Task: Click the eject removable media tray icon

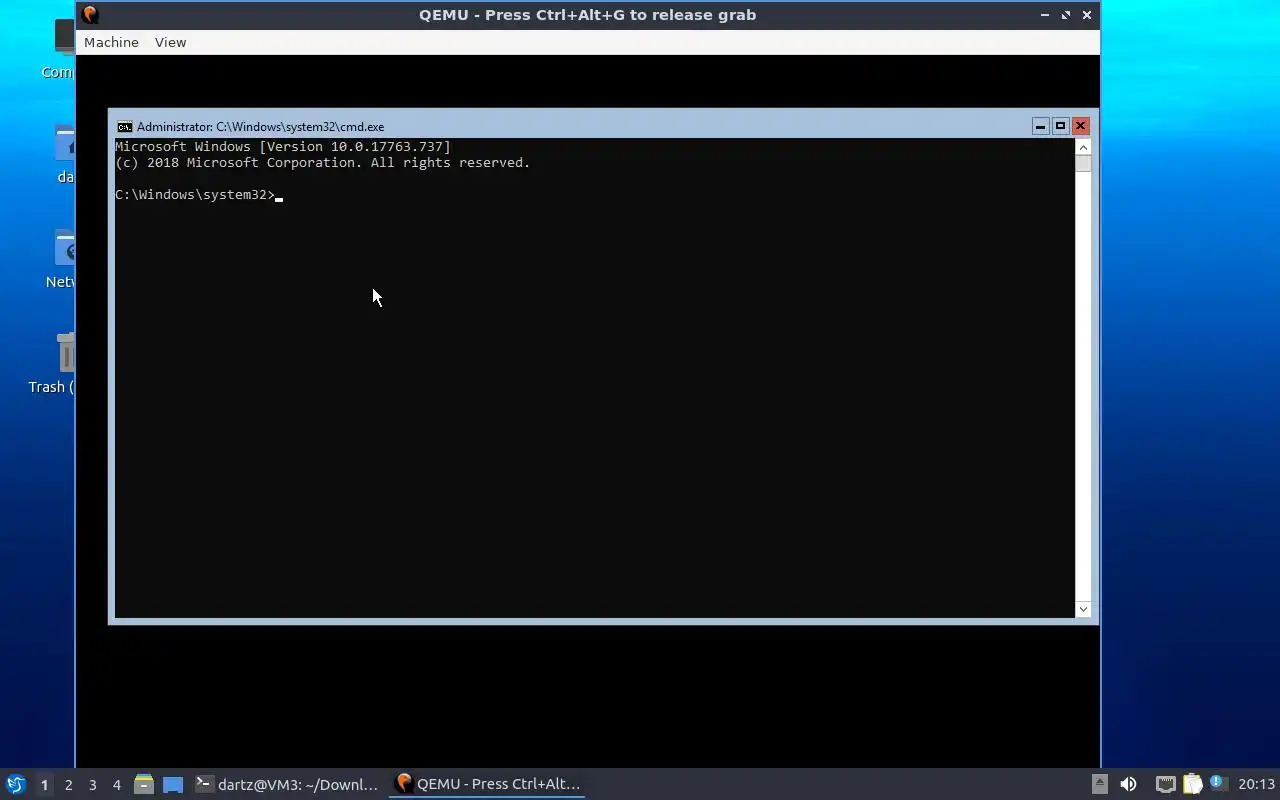Action: click(x=1099, y=784)
